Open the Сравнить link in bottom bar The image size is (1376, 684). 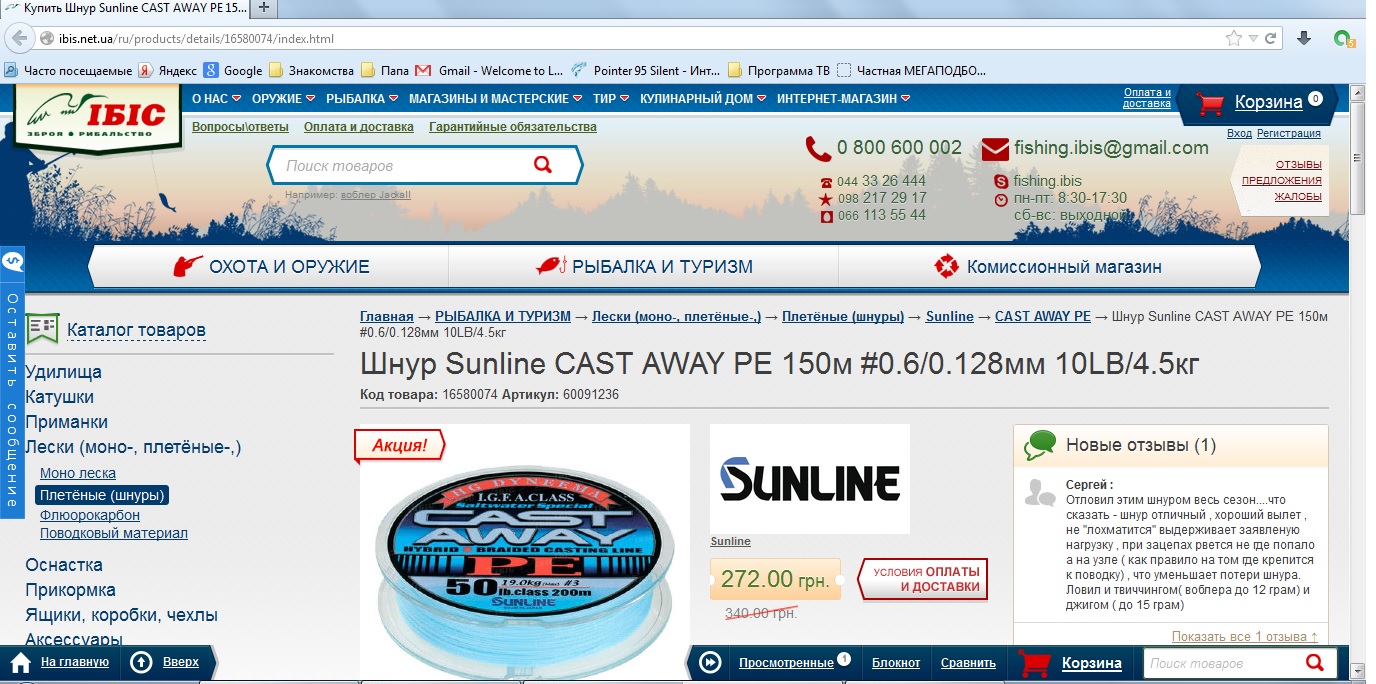(x=968, y=662)
